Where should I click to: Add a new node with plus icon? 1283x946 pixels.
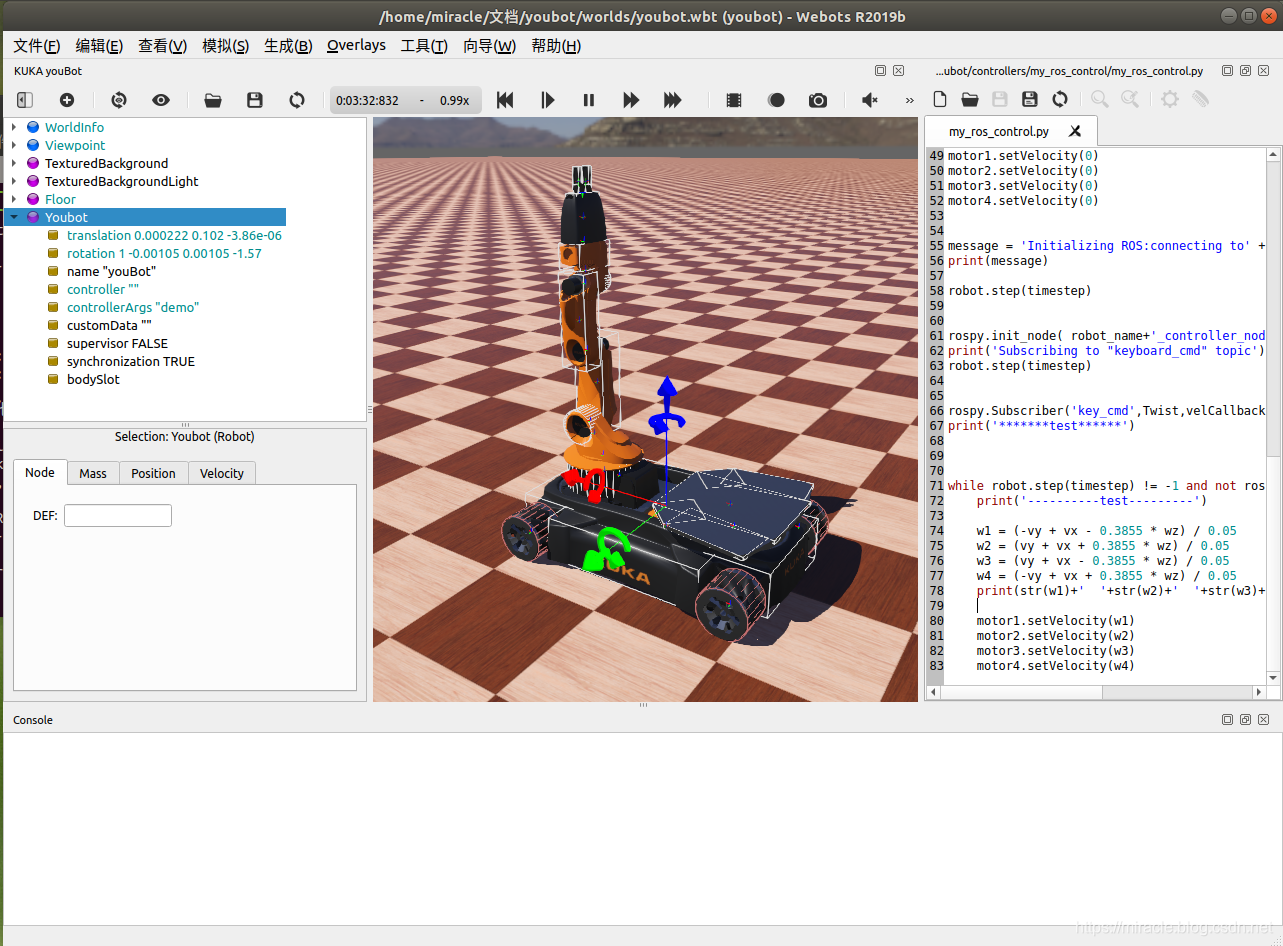point(67,100)
